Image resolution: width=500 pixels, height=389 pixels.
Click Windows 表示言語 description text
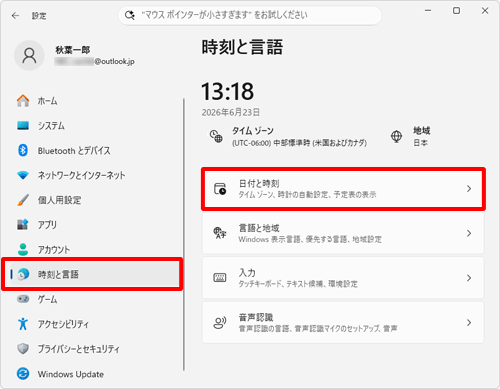click(x=310, y=239)
